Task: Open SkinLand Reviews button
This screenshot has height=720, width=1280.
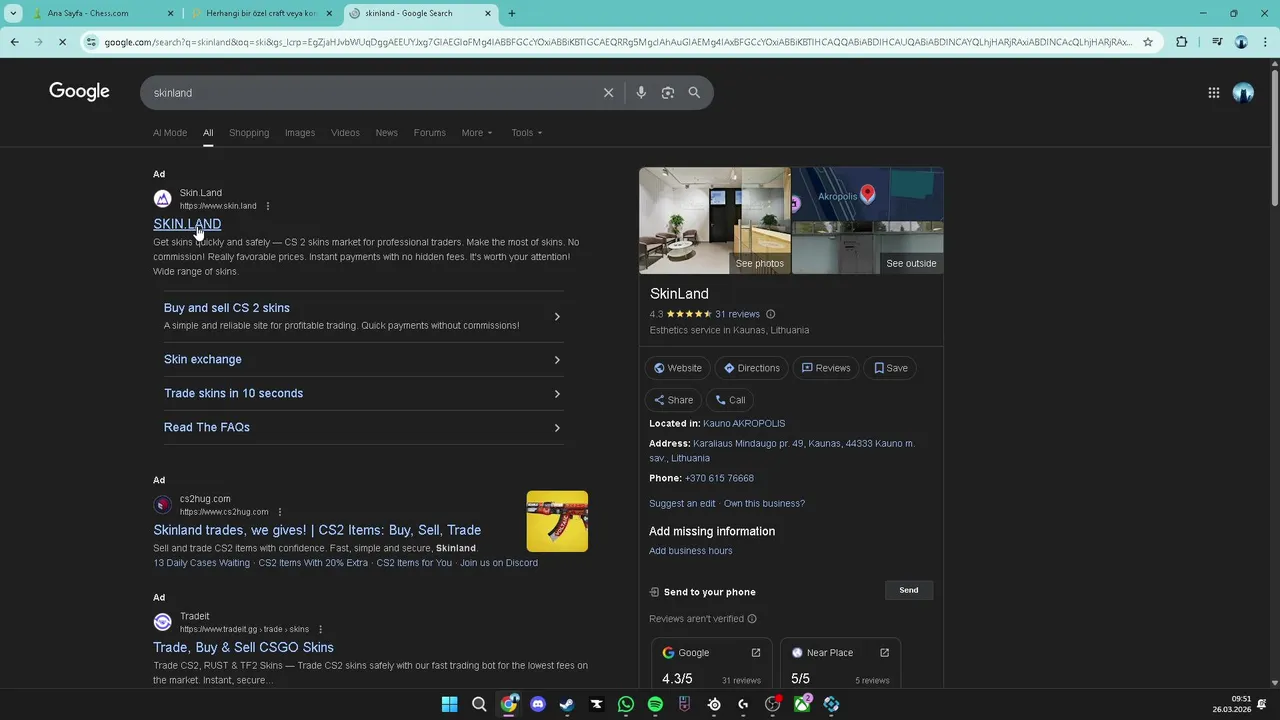Action: 826,368
